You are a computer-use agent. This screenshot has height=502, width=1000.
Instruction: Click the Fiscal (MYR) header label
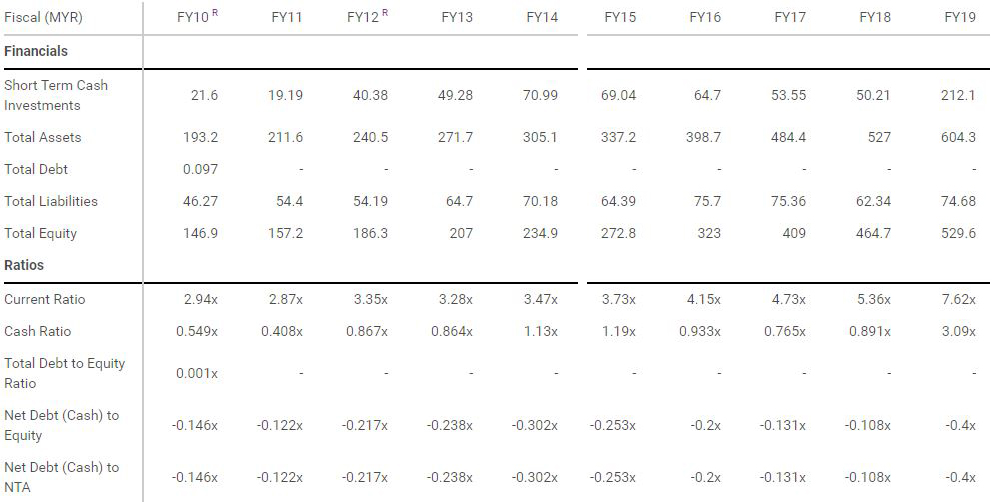point(43,17)
